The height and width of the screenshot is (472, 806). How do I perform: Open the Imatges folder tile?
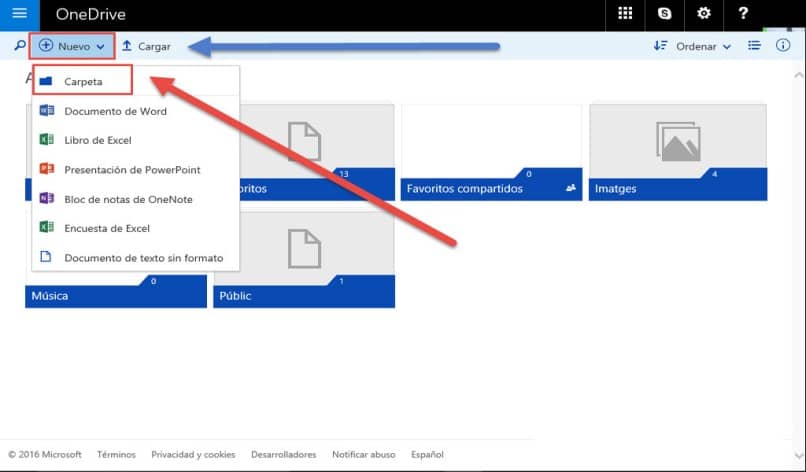(678, 152)
